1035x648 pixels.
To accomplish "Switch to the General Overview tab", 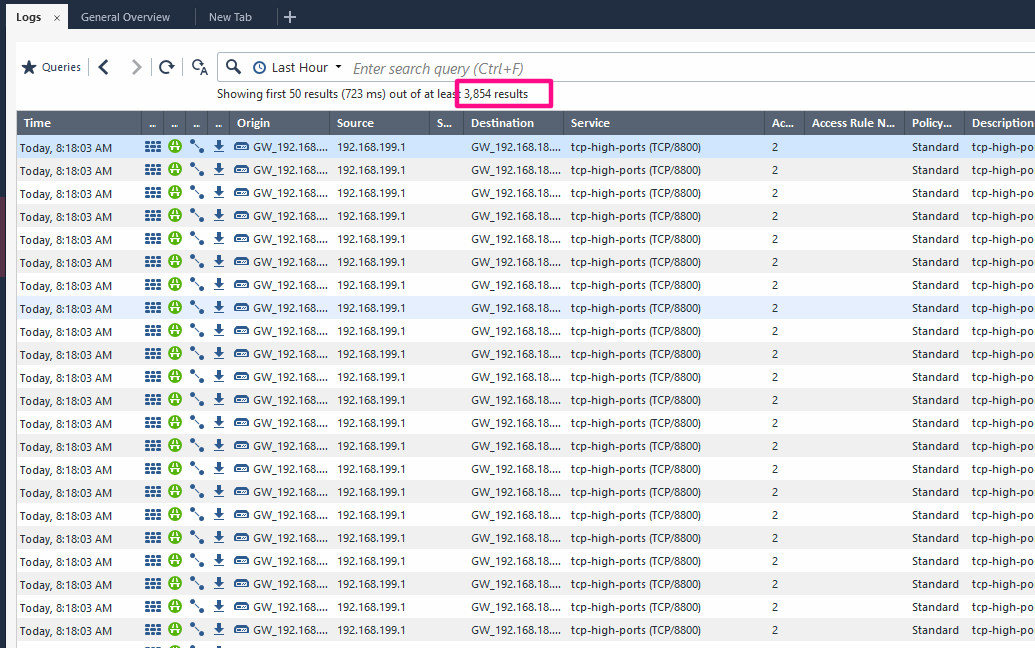I will (125, 17).
